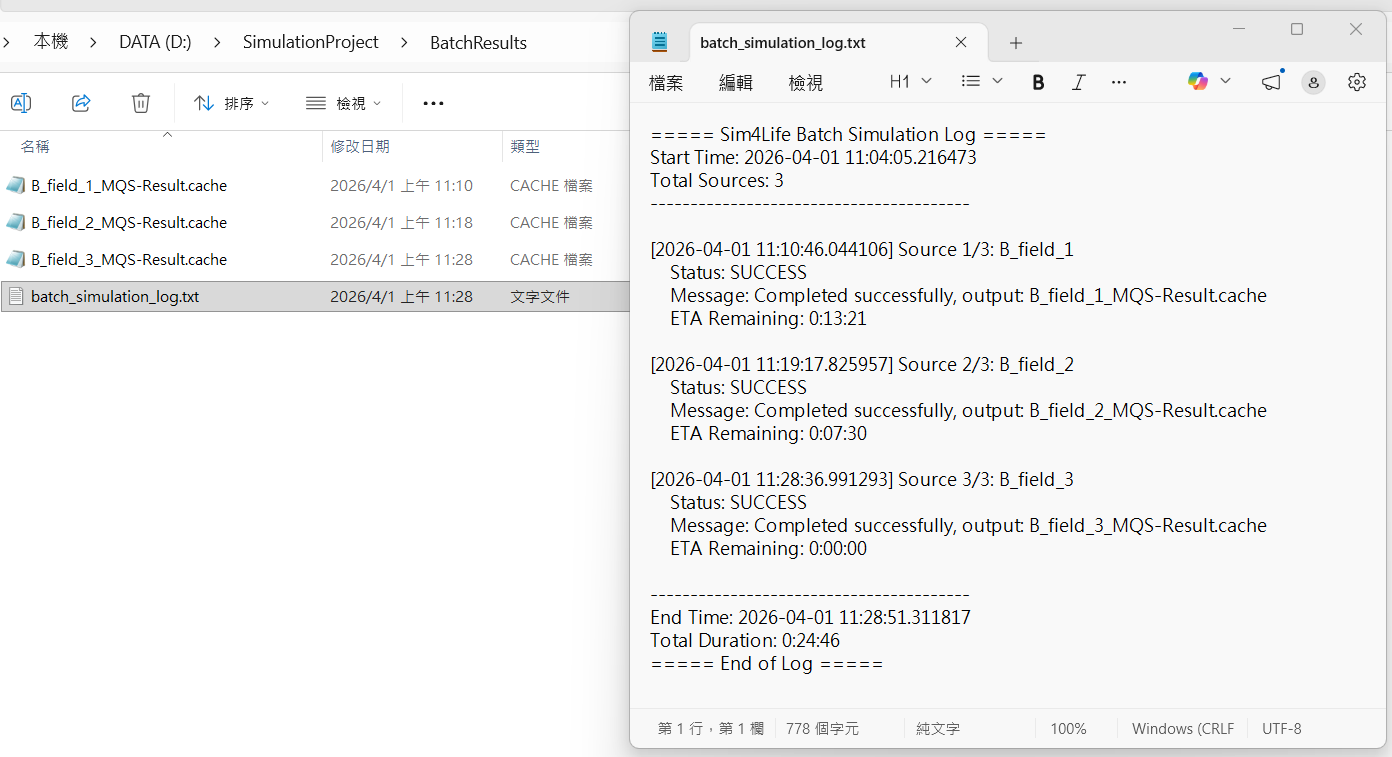Click the Rename icon in Explorer toolbar
Image resolution: width=1392 pixels, height=757 pixels.
(21, 103)
